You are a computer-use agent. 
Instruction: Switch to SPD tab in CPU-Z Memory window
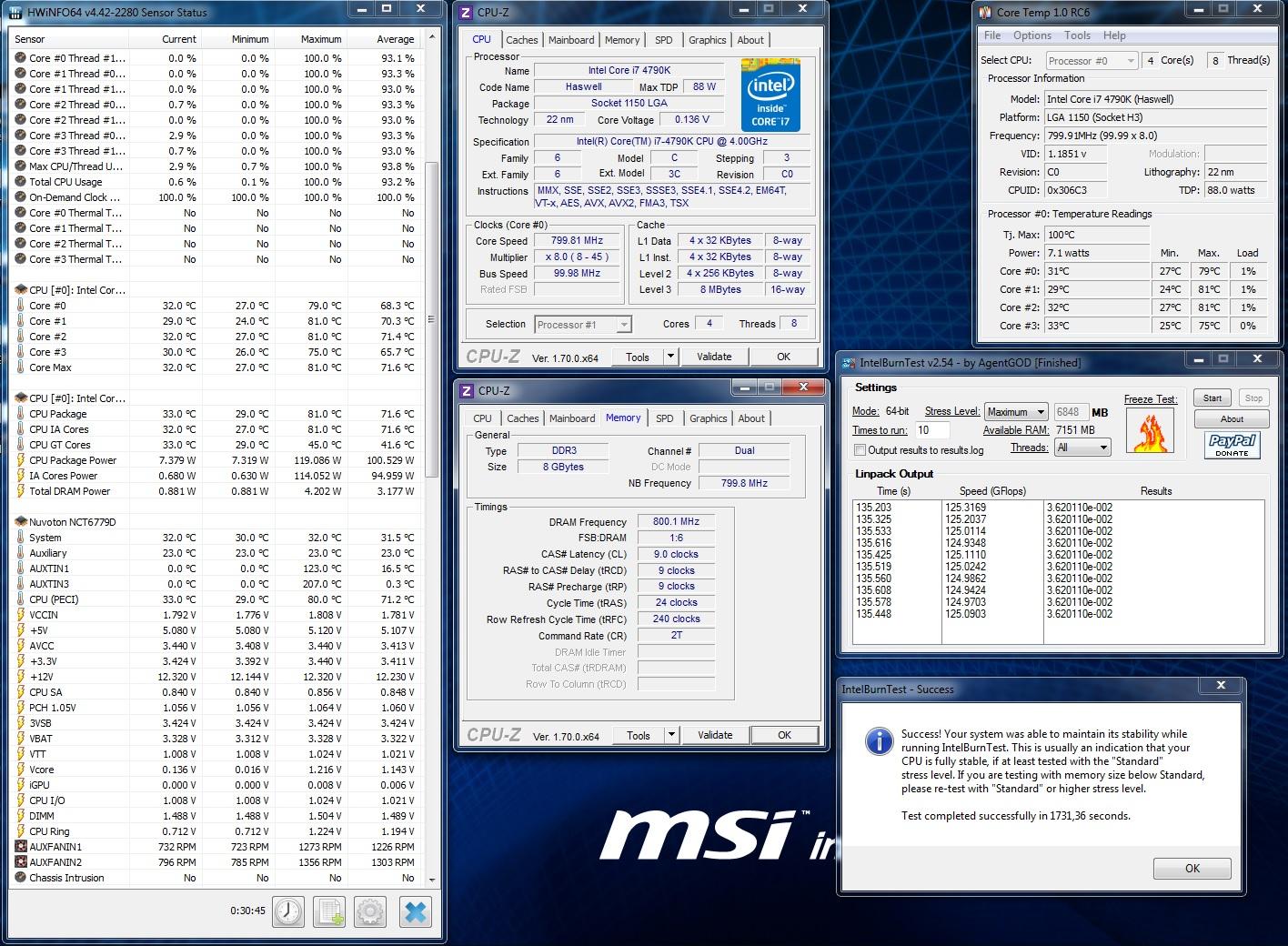click(x=665, y=418)
